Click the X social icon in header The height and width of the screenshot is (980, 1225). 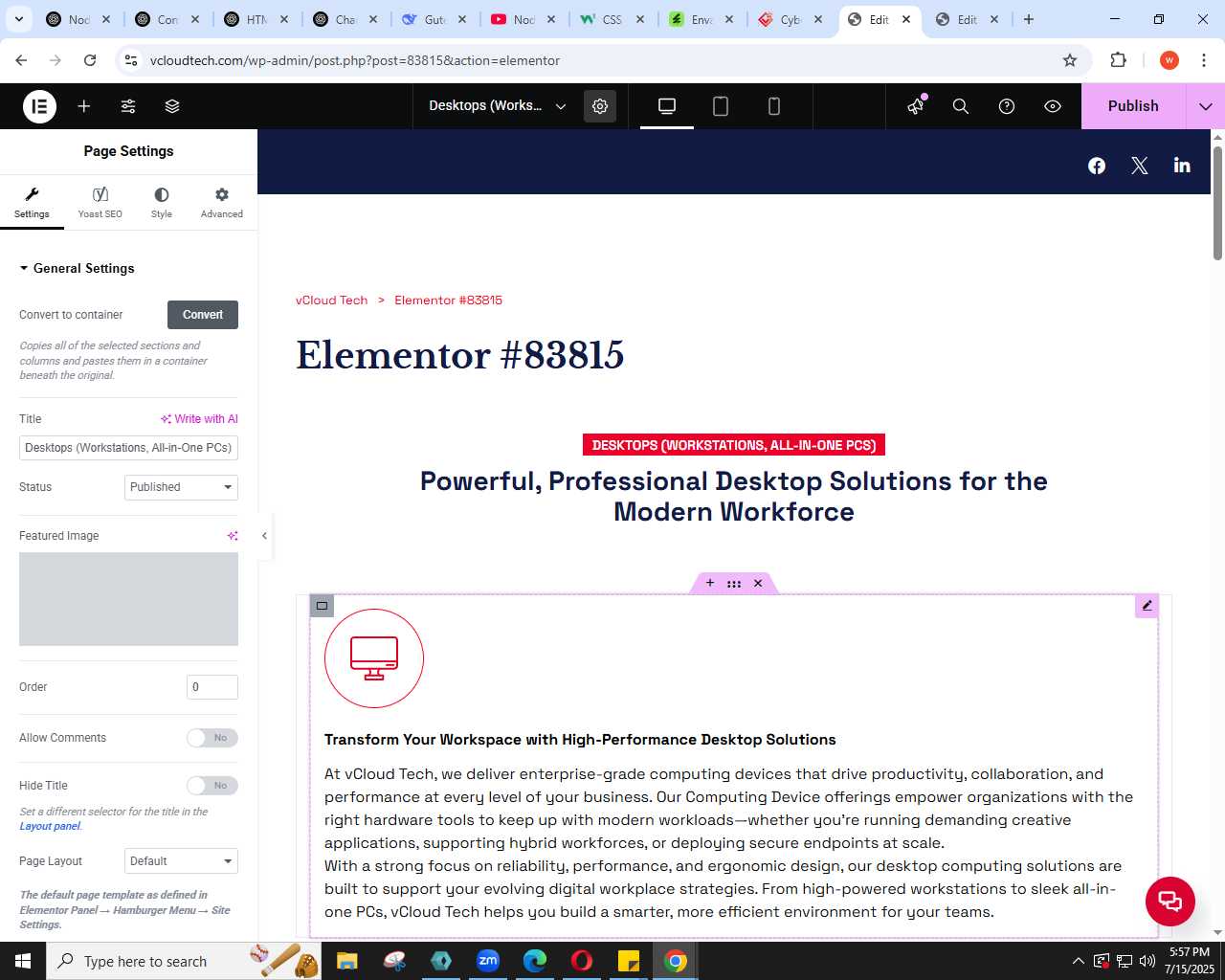pos(1139,166)
